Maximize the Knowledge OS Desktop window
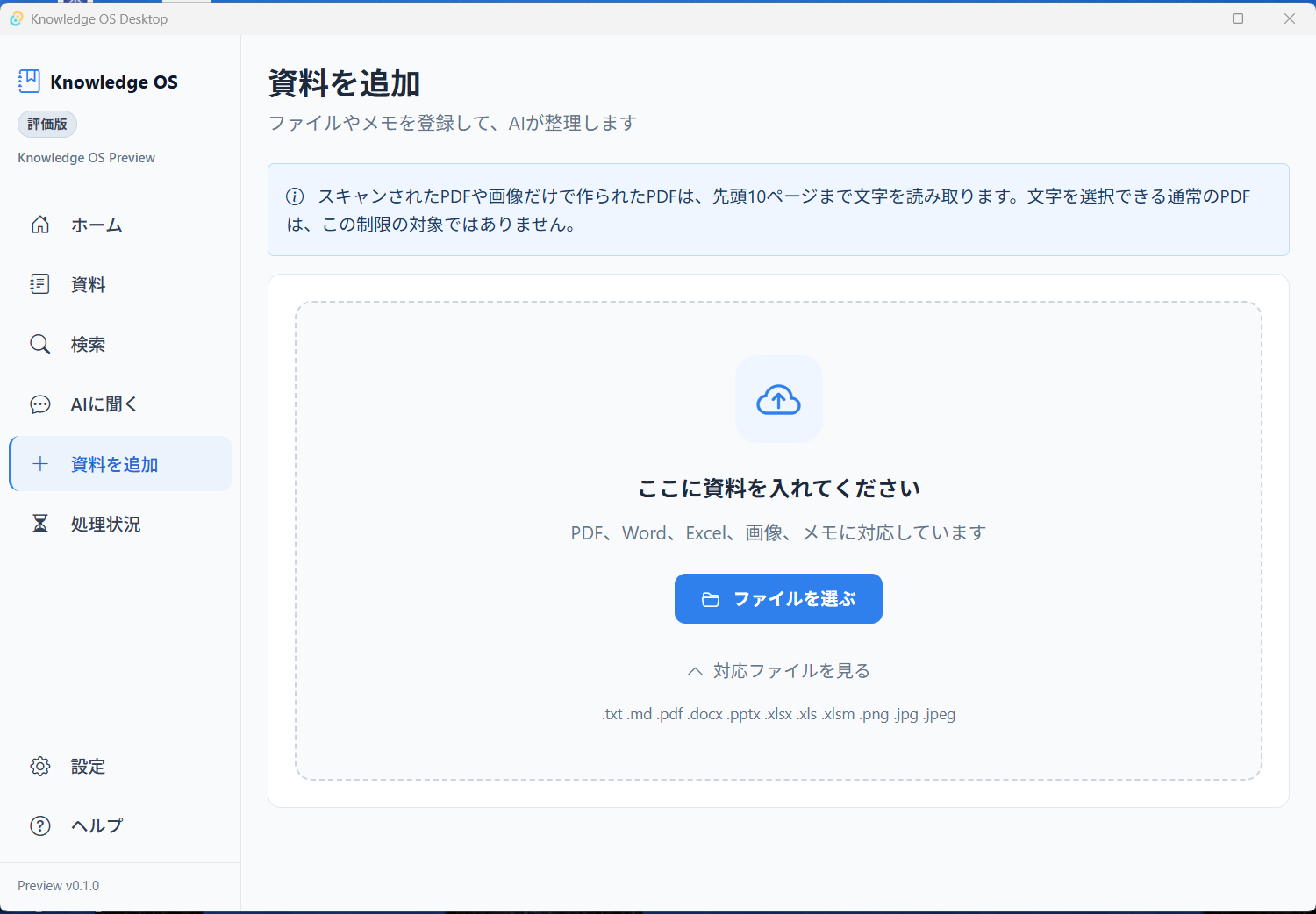1316x914 pixels. coord(1238,18)
